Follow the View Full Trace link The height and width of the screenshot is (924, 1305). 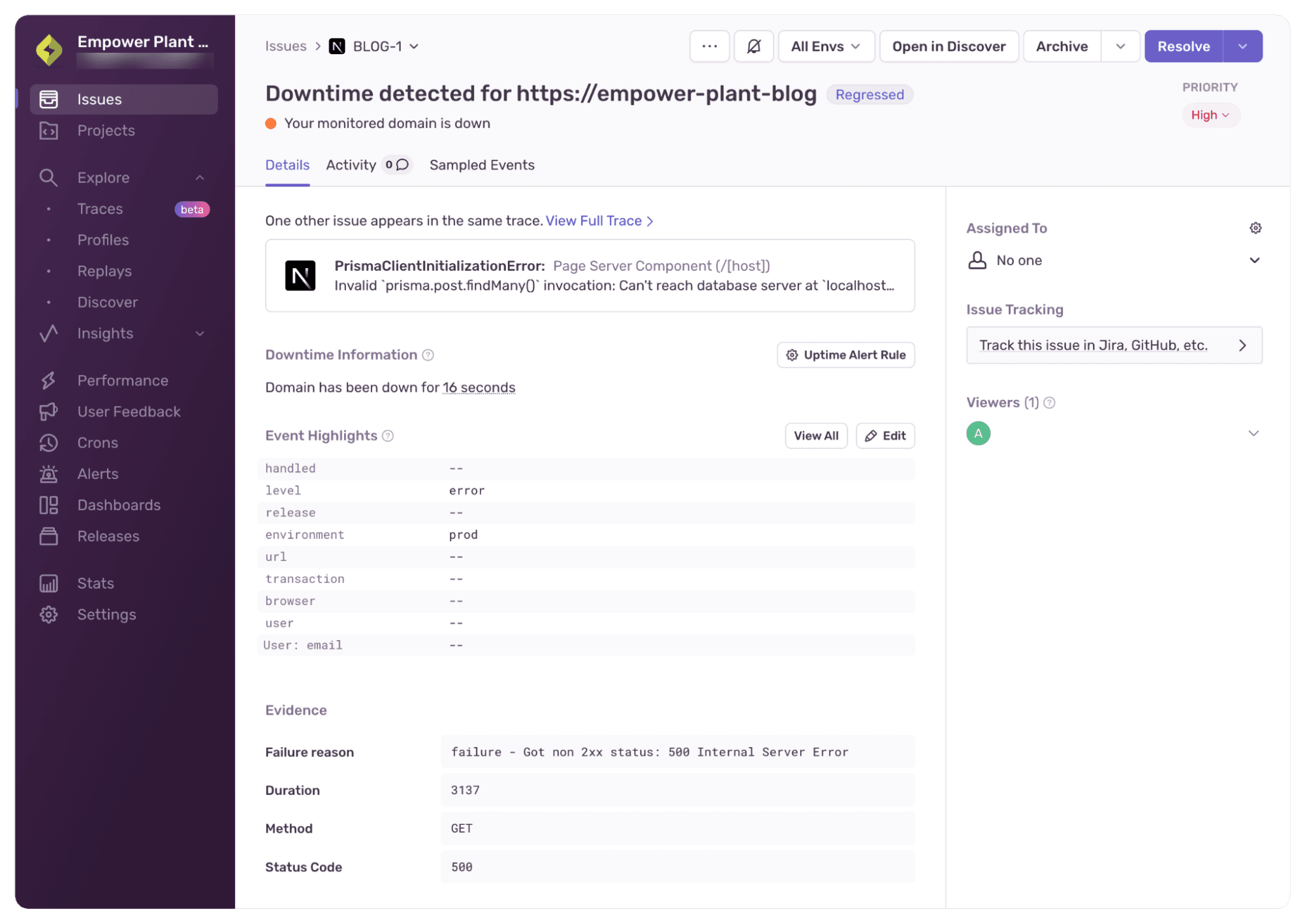599,221
